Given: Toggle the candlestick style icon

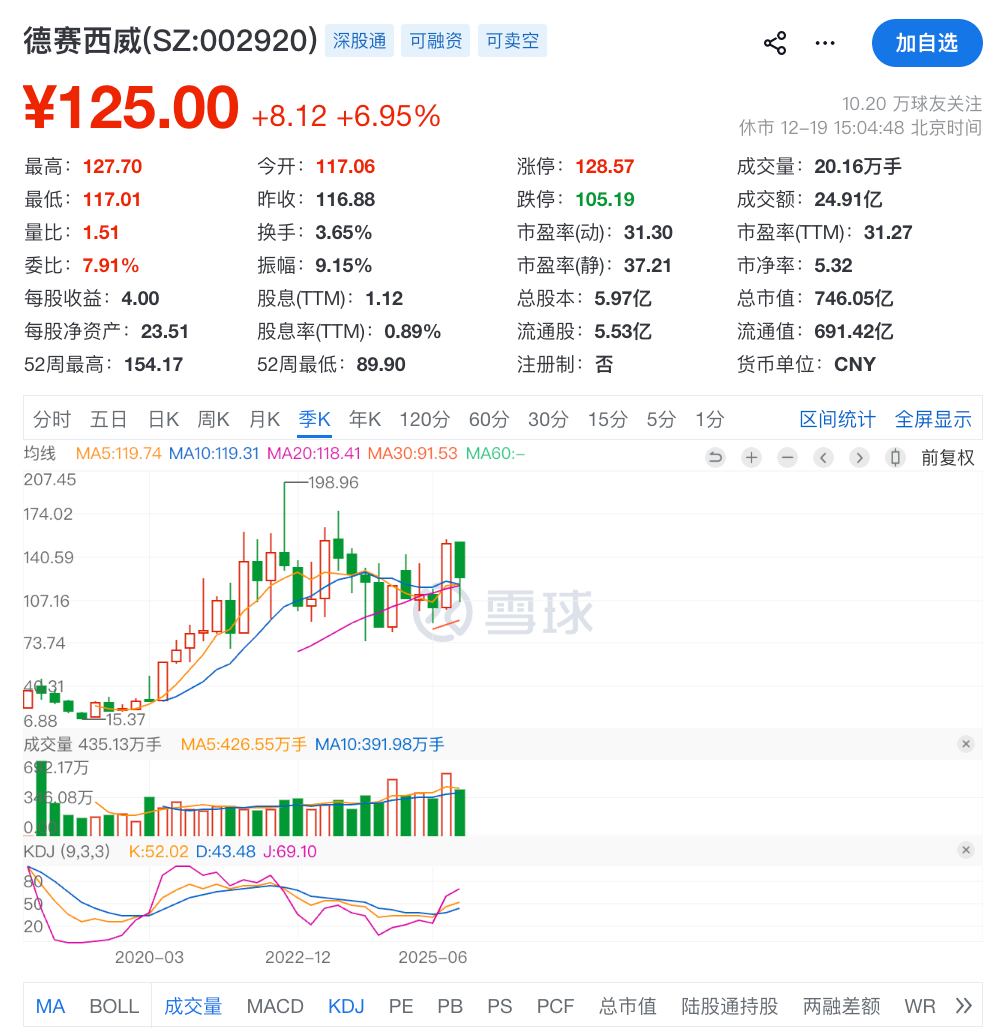Looking at the screenshot, I should (x=895, y=457).
